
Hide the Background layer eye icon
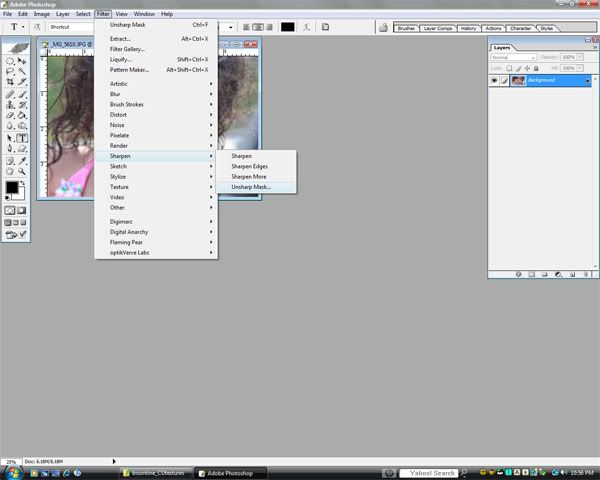pyautogui.click(x=494, y=80)
